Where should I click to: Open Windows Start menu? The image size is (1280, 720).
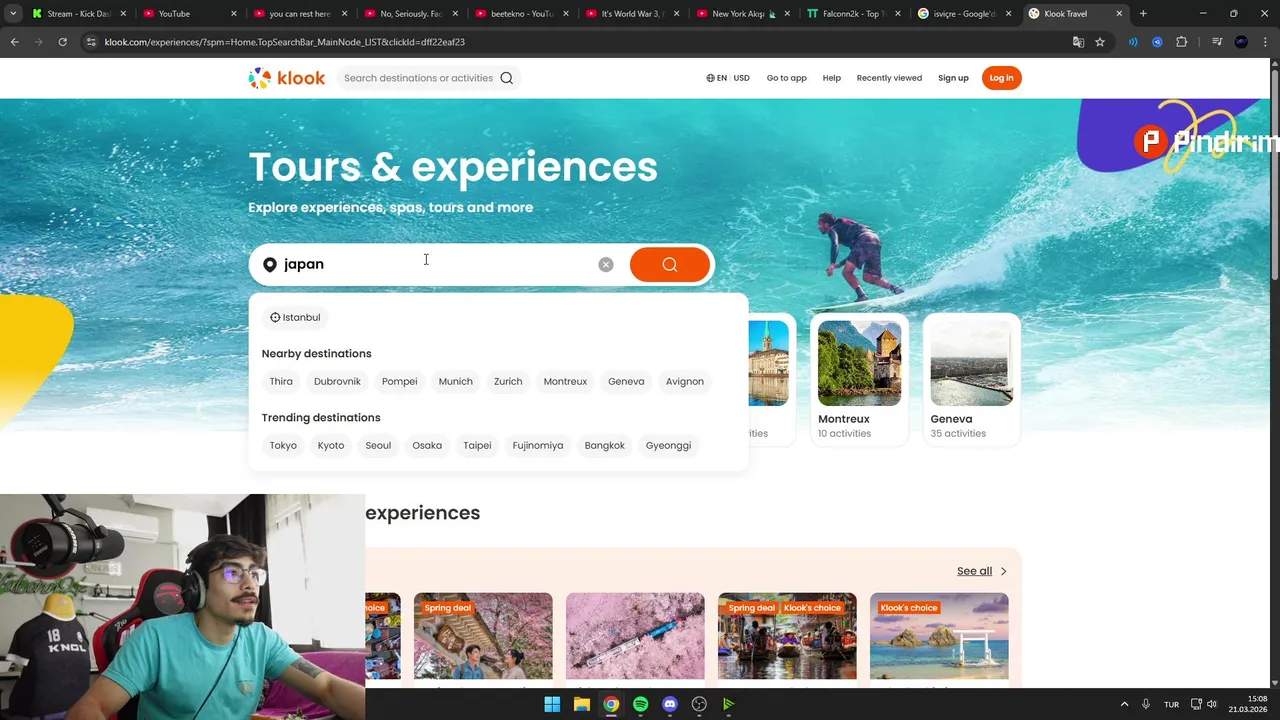[x=552, y=704]
